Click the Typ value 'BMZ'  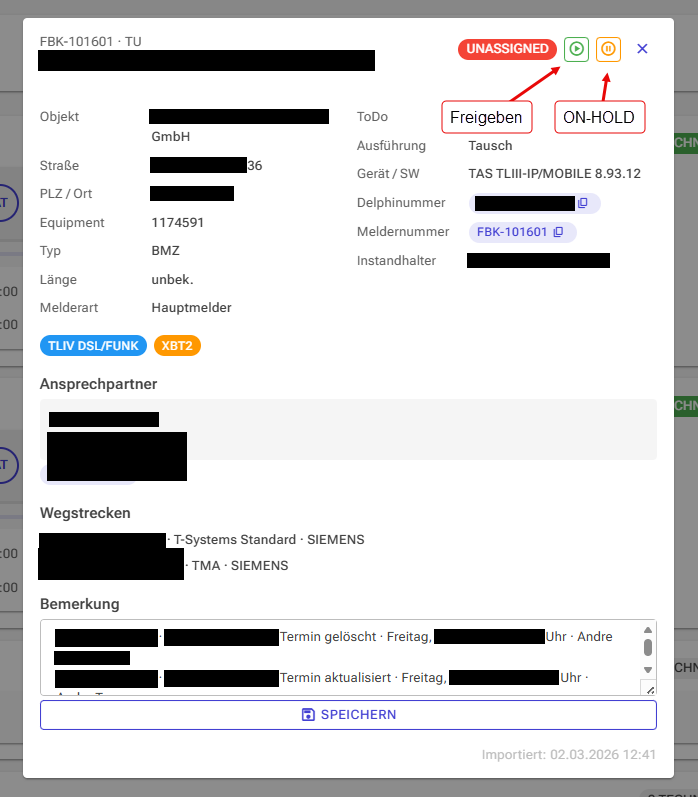pos(165,251)
